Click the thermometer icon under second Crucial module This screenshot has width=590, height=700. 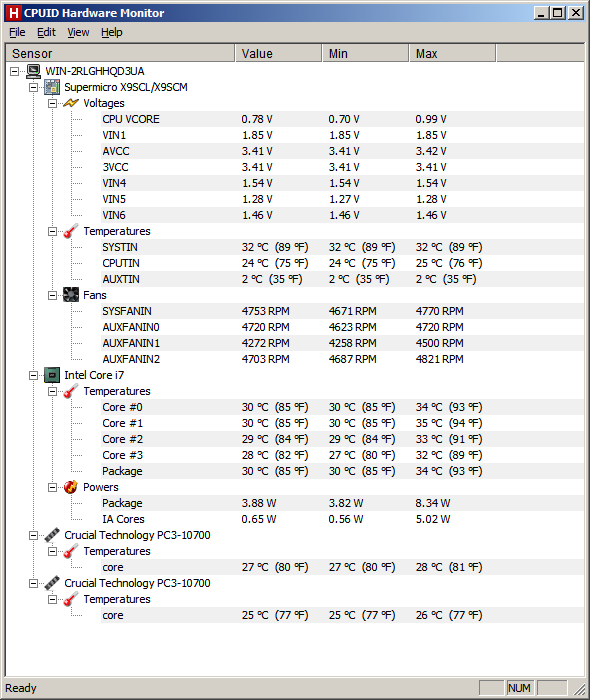[71, 599]
